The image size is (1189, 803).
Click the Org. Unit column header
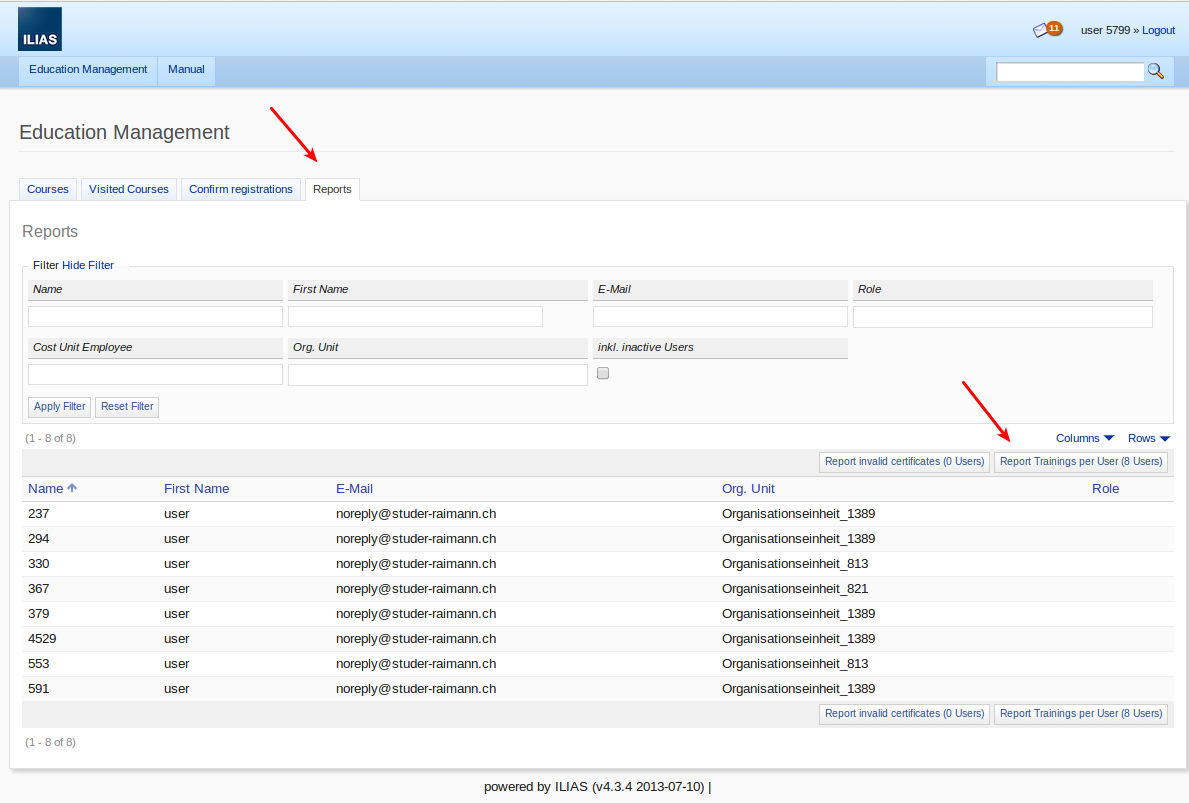coord(748,489)
